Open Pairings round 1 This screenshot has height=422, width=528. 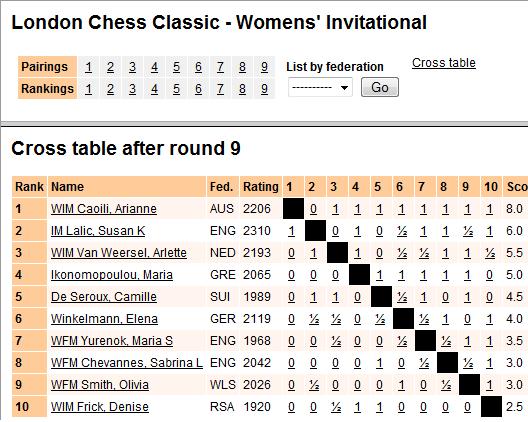click(x=89, y=67)
